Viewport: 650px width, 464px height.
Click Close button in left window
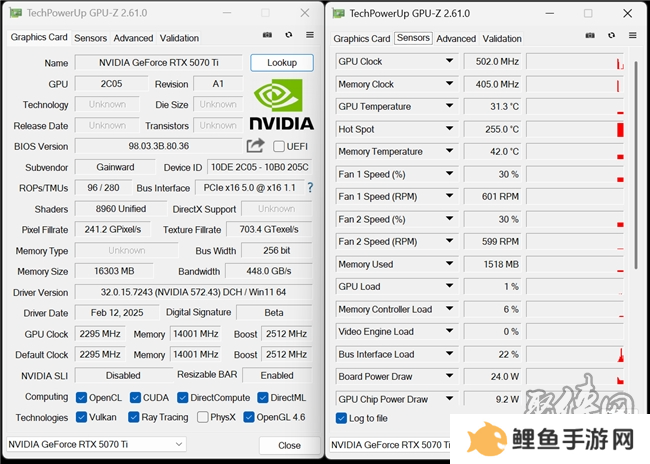[289, 445]
